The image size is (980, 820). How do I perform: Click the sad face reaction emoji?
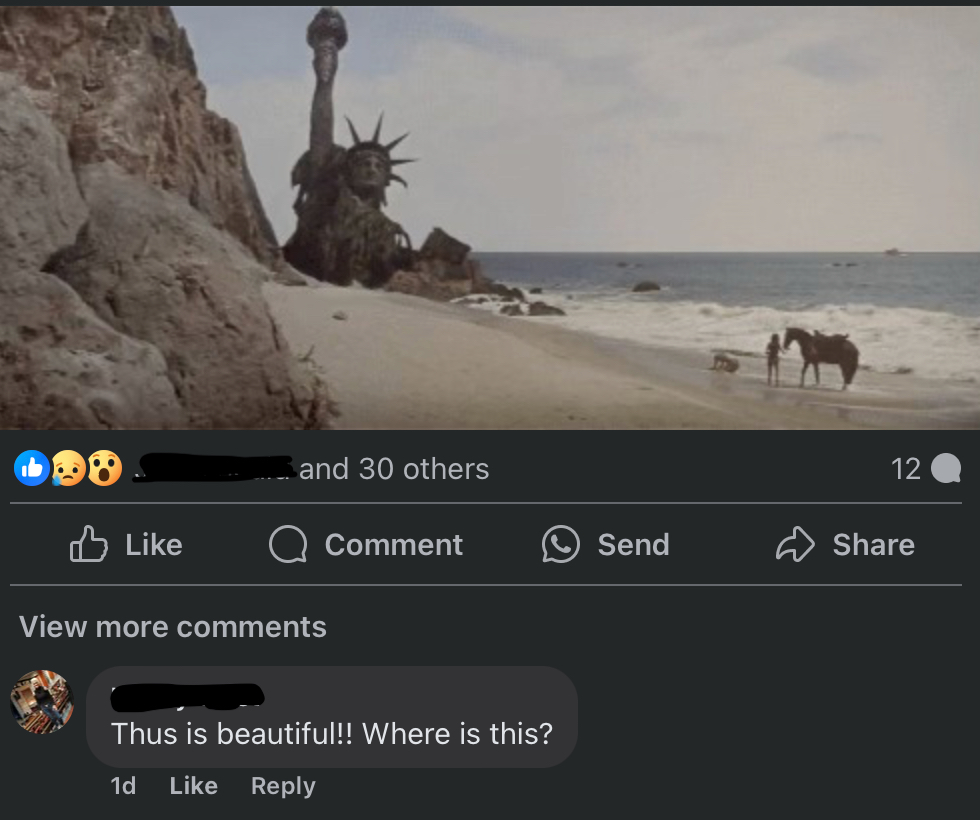click(x=68, y=468)
